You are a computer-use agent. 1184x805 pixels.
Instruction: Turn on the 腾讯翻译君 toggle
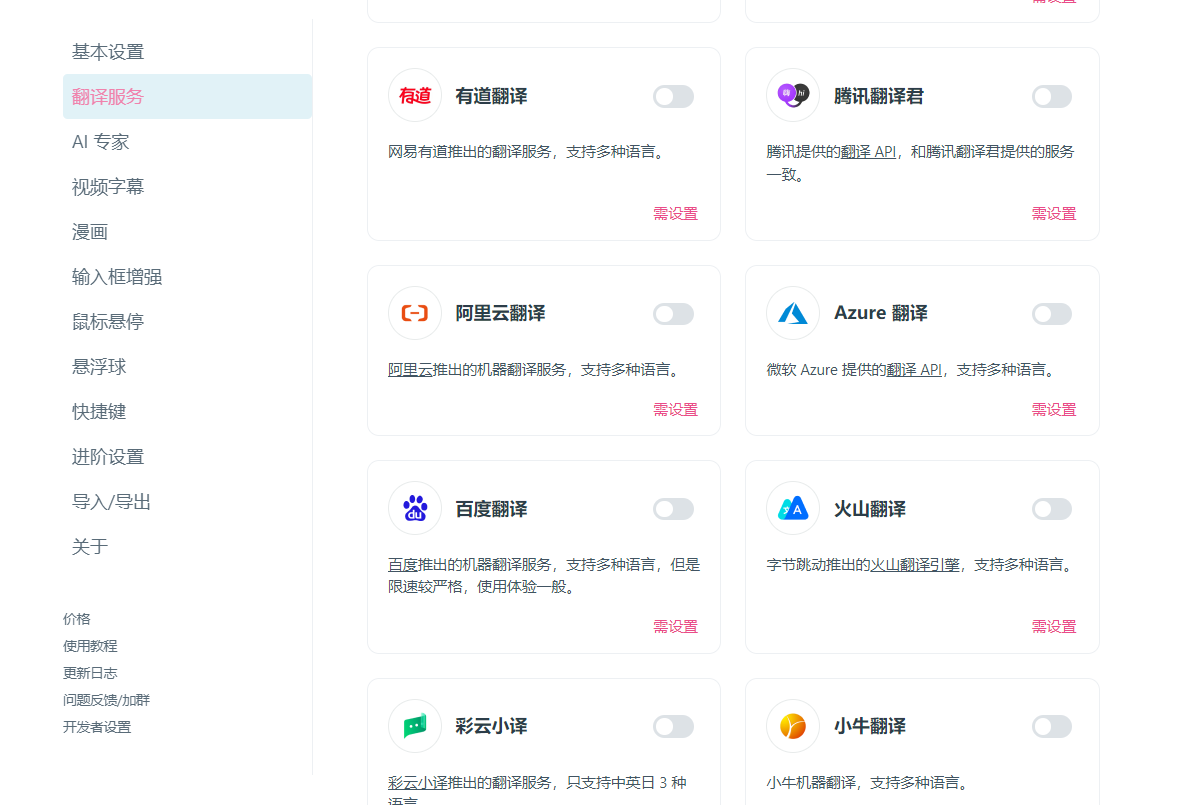click(x=1052, y=97)
